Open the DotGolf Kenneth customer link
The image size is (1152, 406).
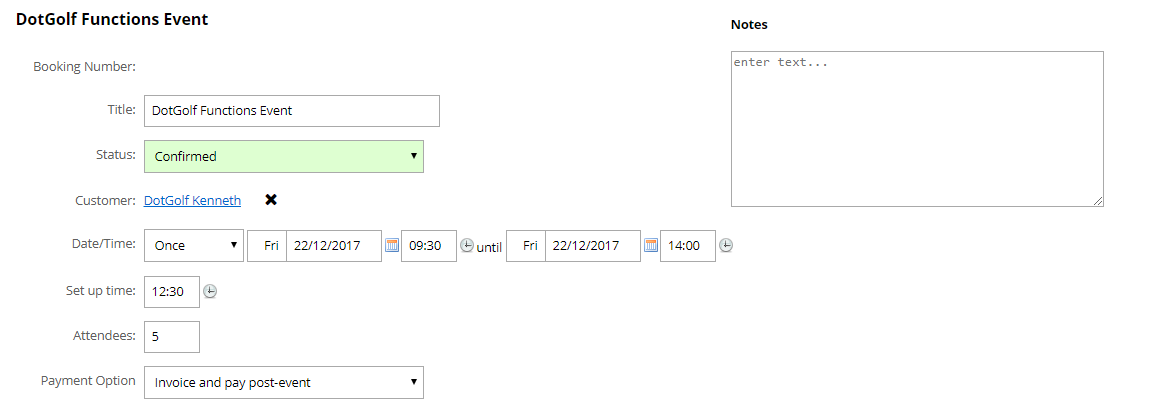[192, 200]
